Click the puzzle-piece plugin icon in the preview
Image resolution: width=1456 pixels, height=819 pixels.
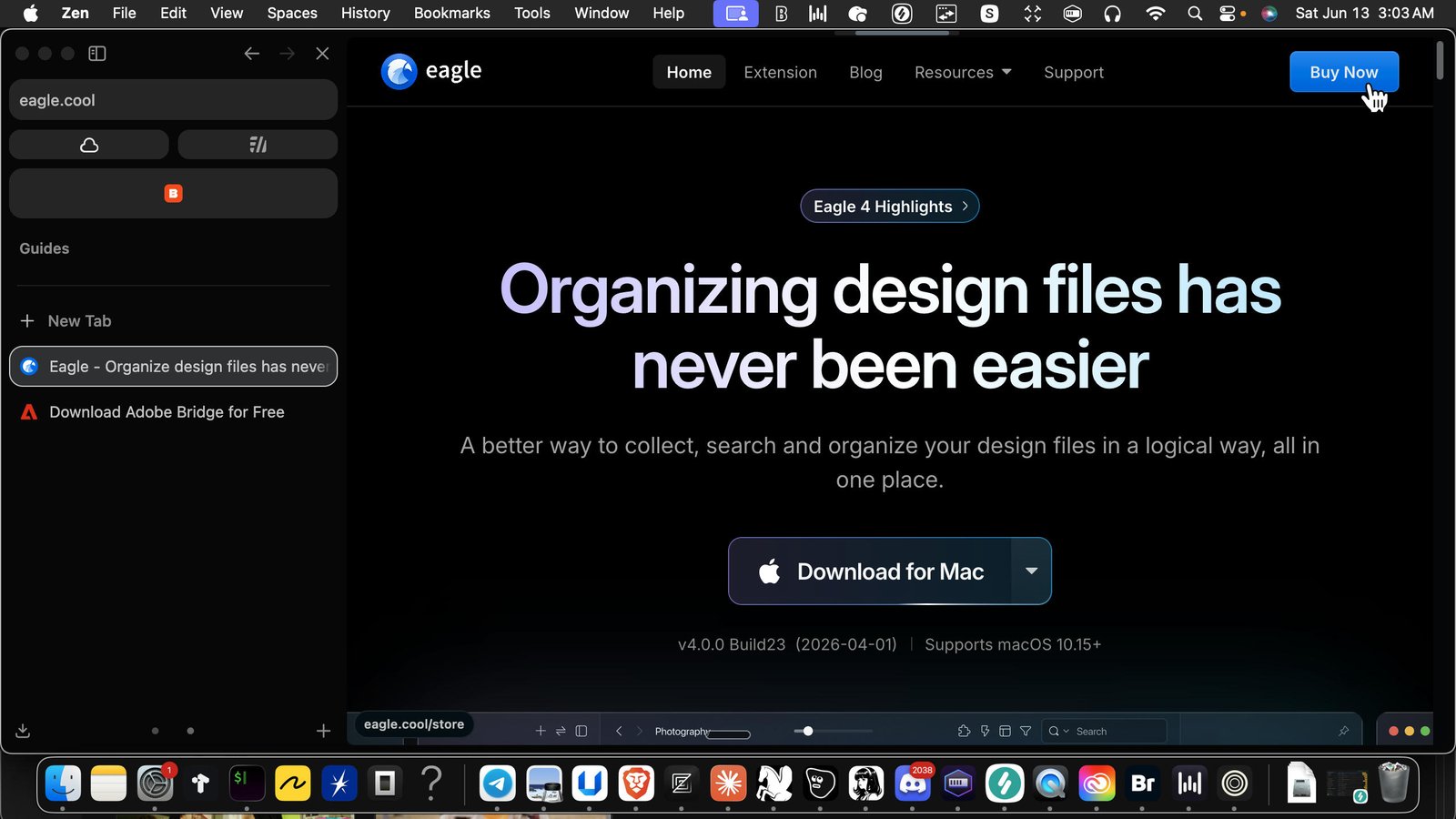click(x=964, y=731)
